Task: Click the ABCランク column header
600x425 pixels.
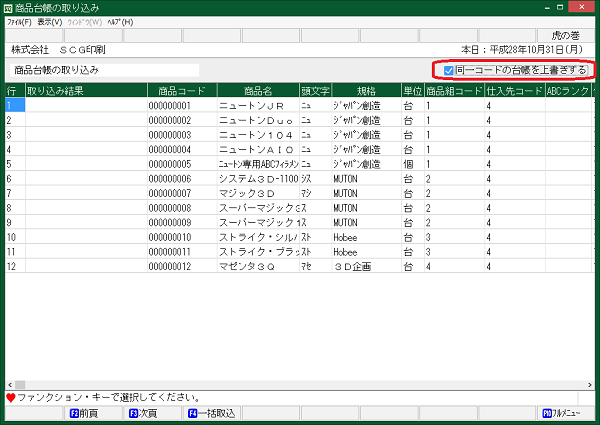Action: pyautogui.click(x=568, y=91)
